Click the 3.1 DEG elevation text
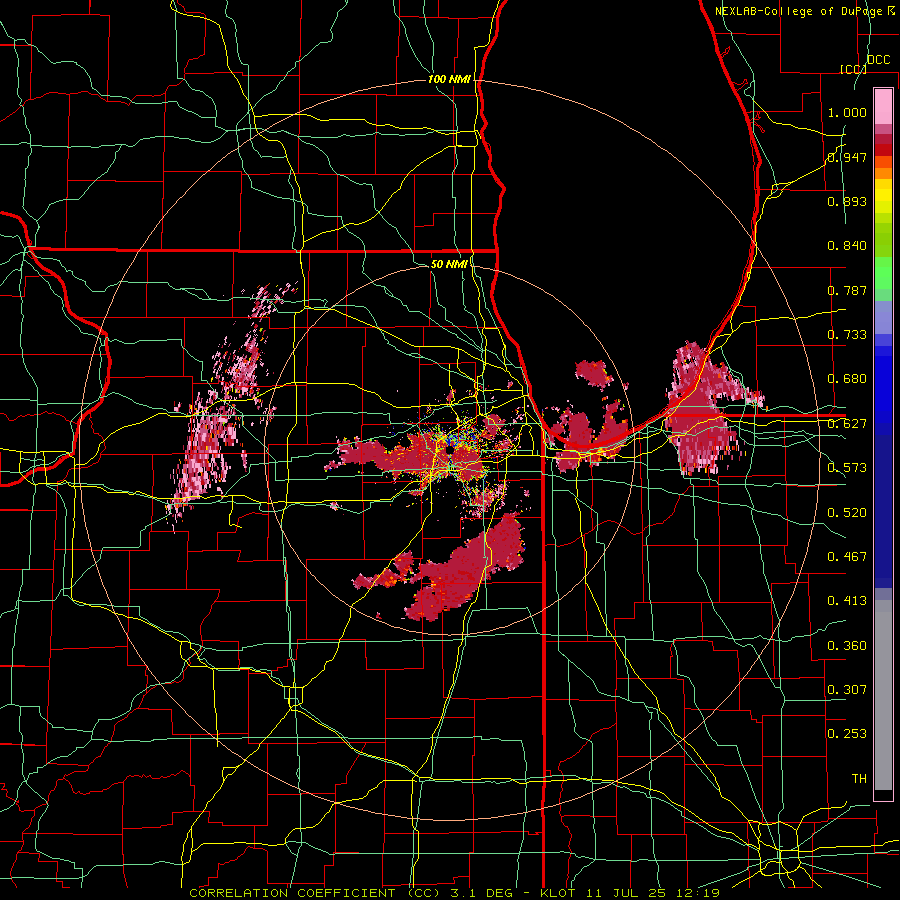Screen dimensions: 900x900 (x=482, y=893)
